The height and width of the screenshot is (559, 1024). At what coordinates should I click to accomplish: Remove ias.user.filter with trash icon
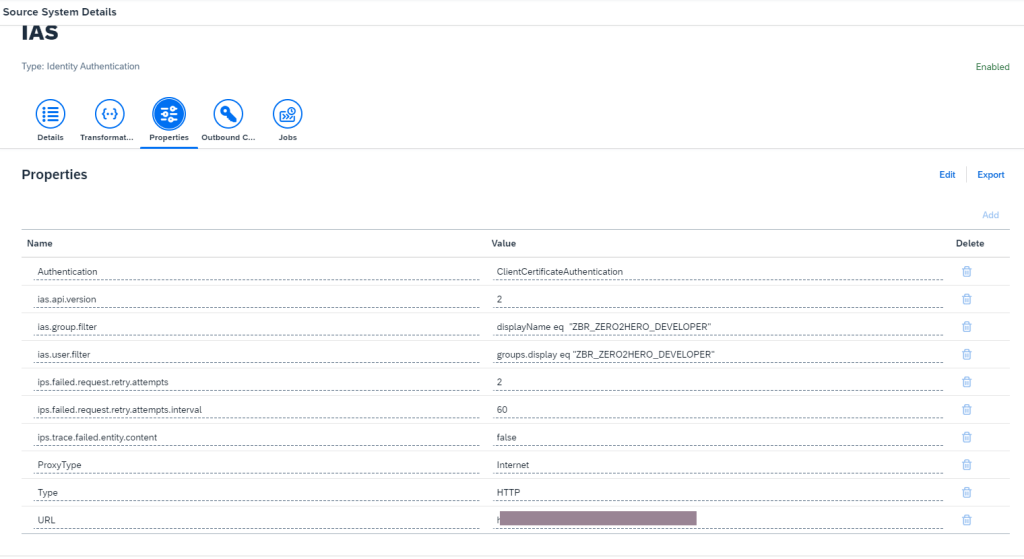point(966,354)
